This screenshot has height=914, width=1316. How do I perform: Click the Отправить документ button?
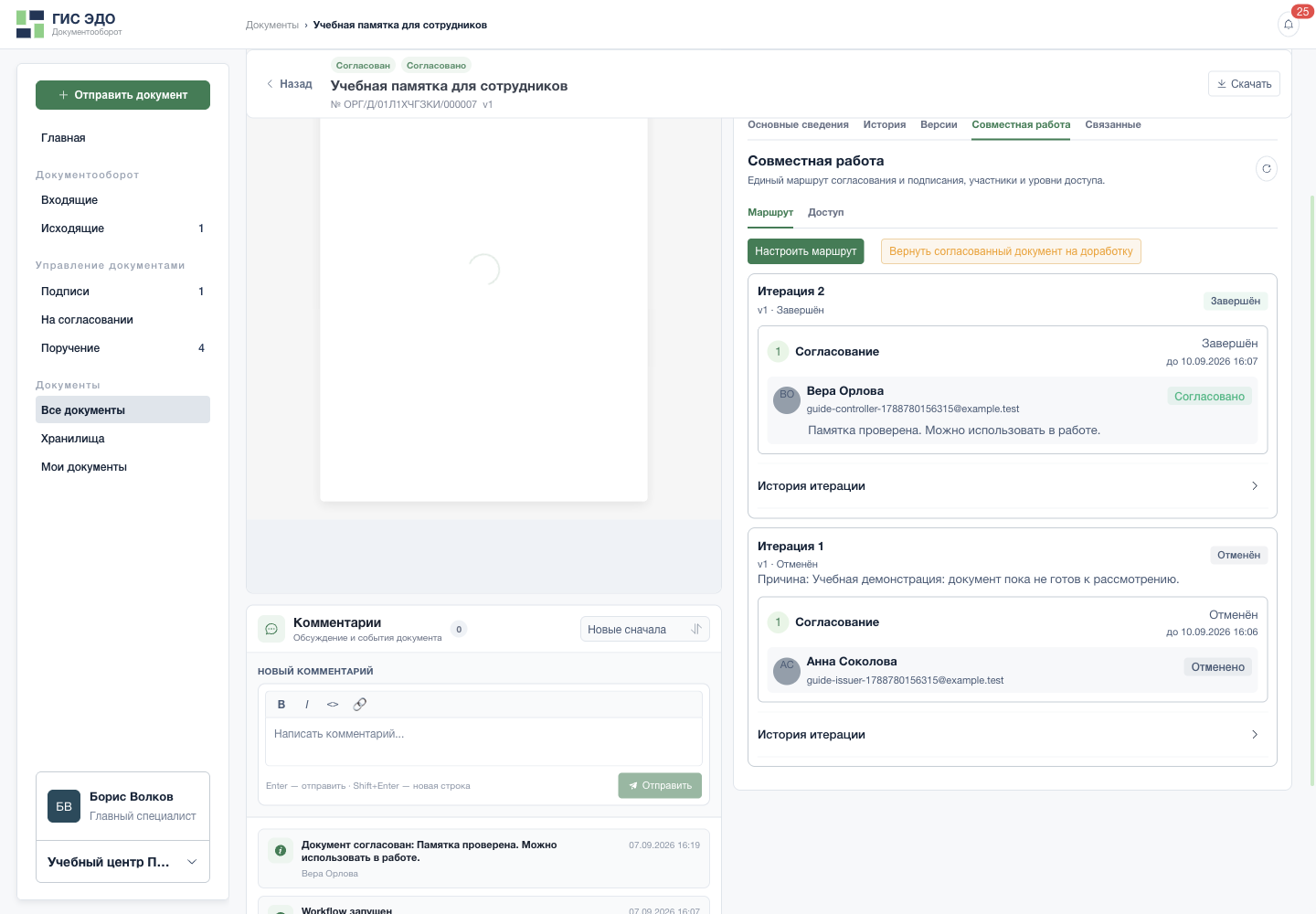point(122,95)
